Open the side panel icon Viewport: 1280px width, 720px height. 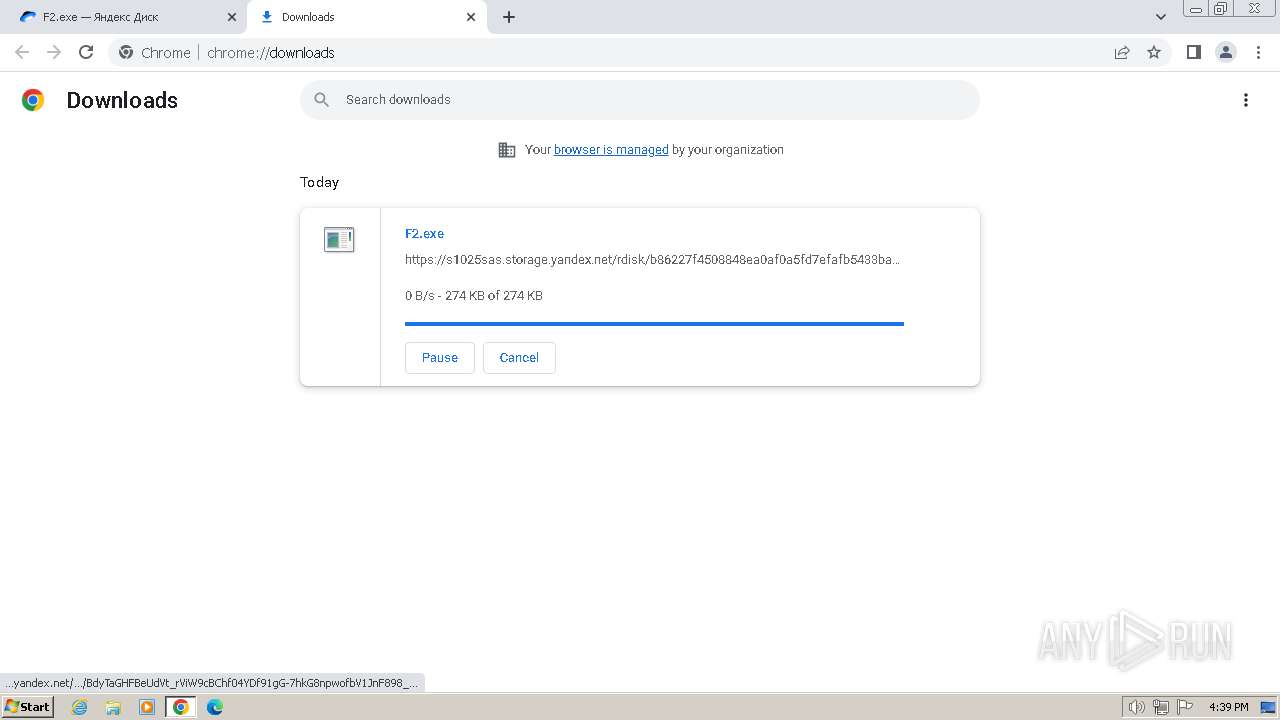pyautogui.click(x=1193, y=52)
